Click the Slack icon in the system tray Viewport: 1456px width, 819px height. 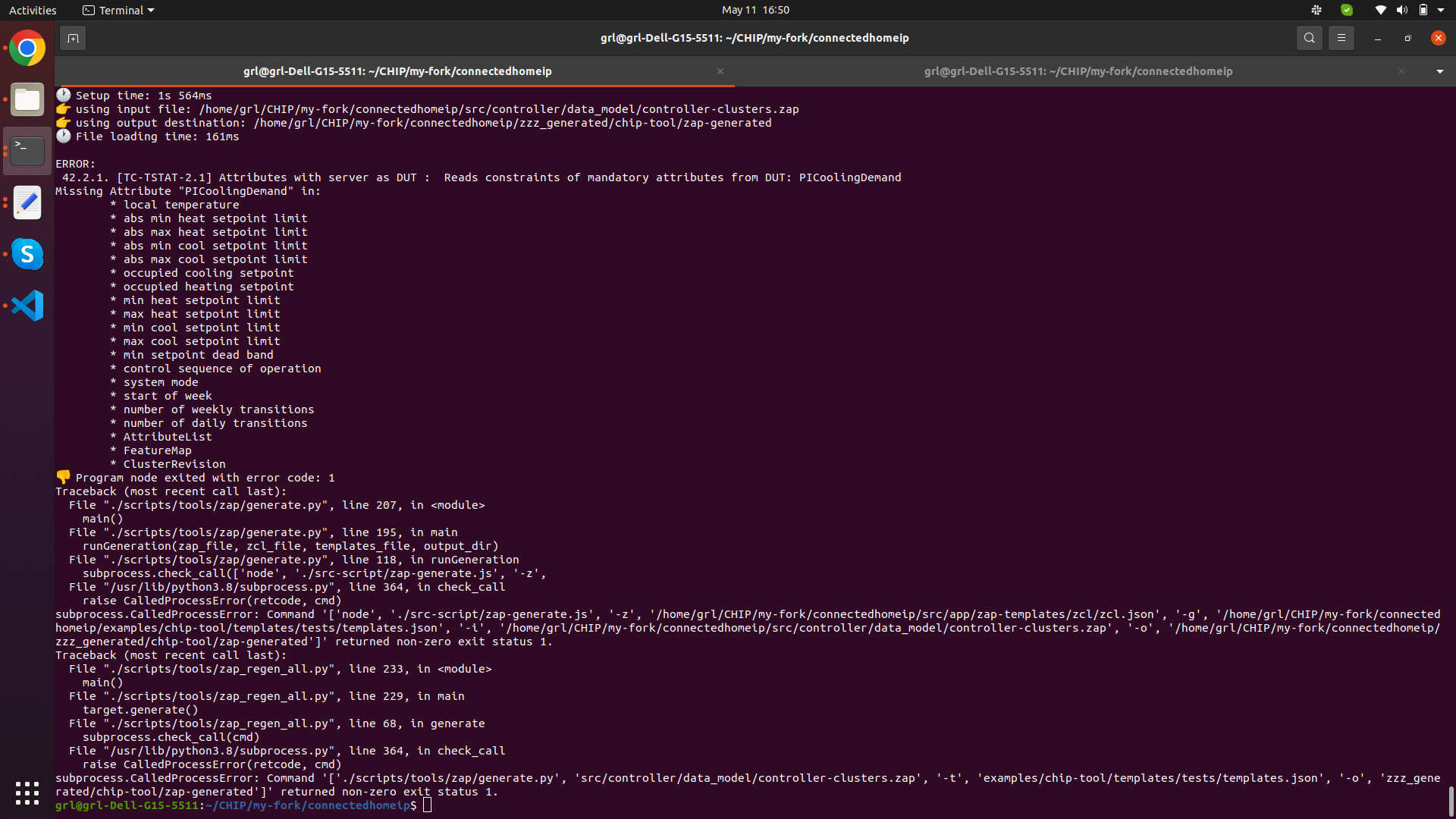click(x=1316, y=10)
